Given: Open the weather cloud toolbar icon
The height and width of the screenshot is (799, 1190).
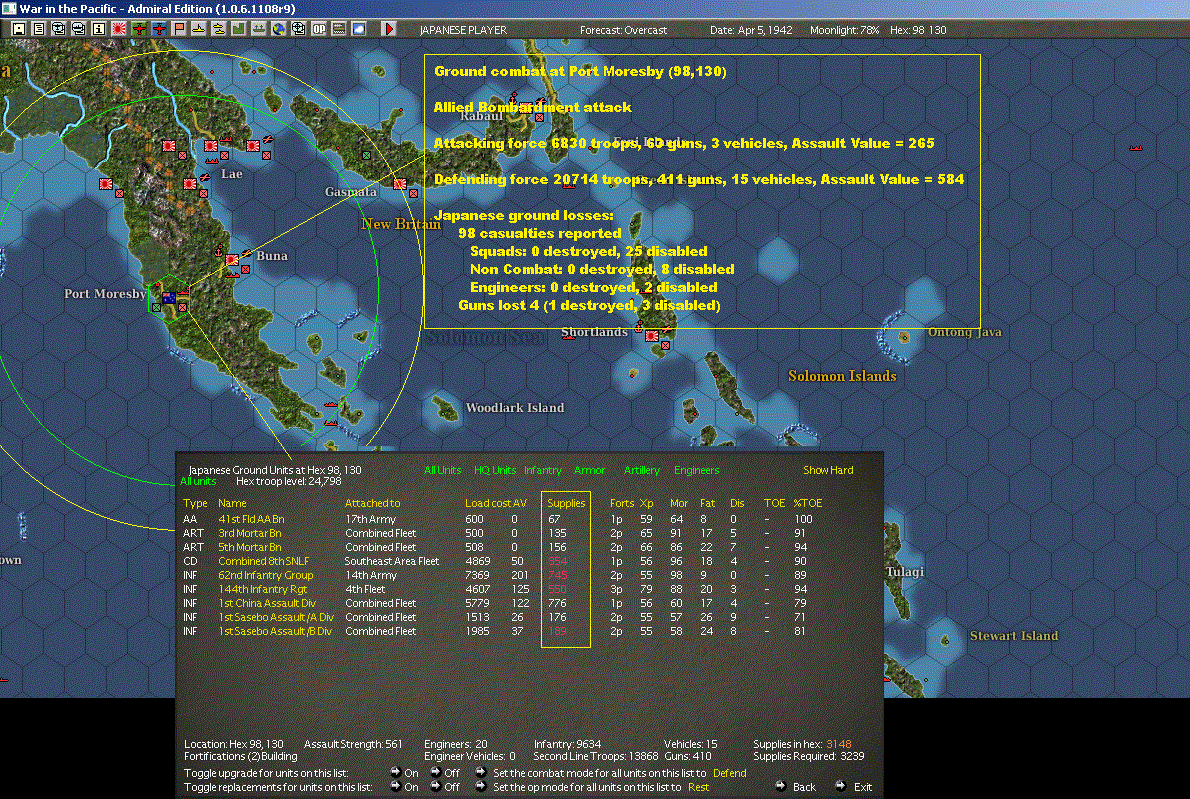Looking at the screenshot, I should click(358, 29).
